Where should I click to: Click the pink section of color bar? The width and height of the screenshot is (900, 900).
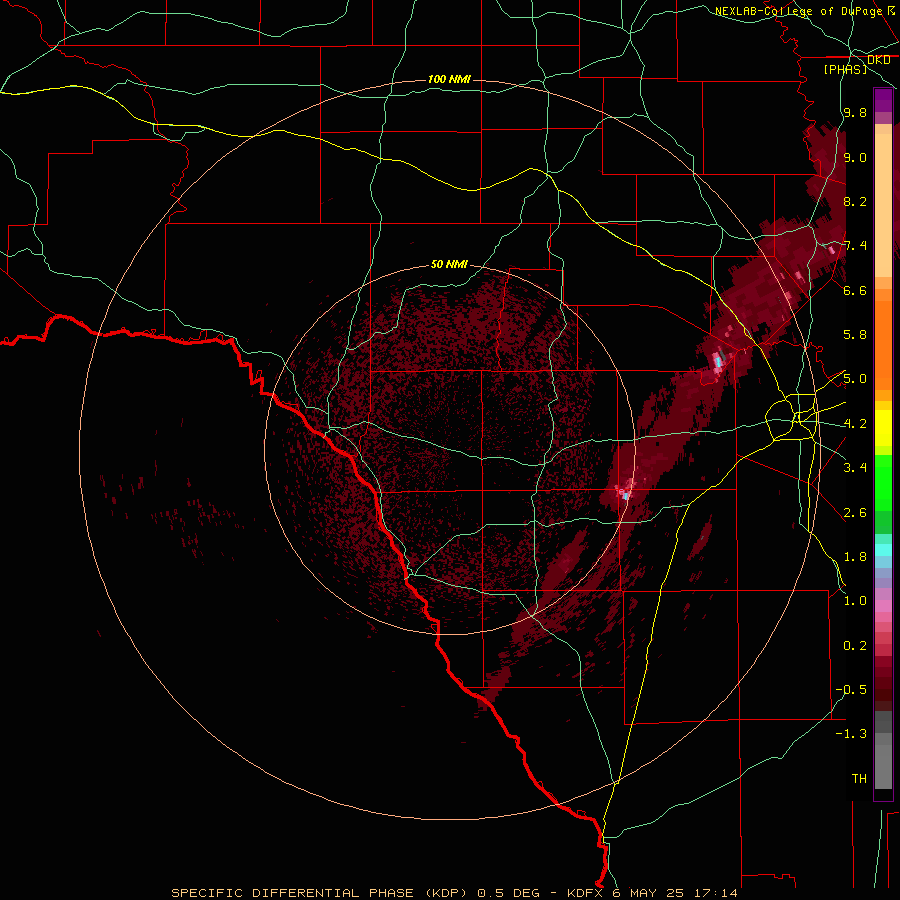click(883, 606)
